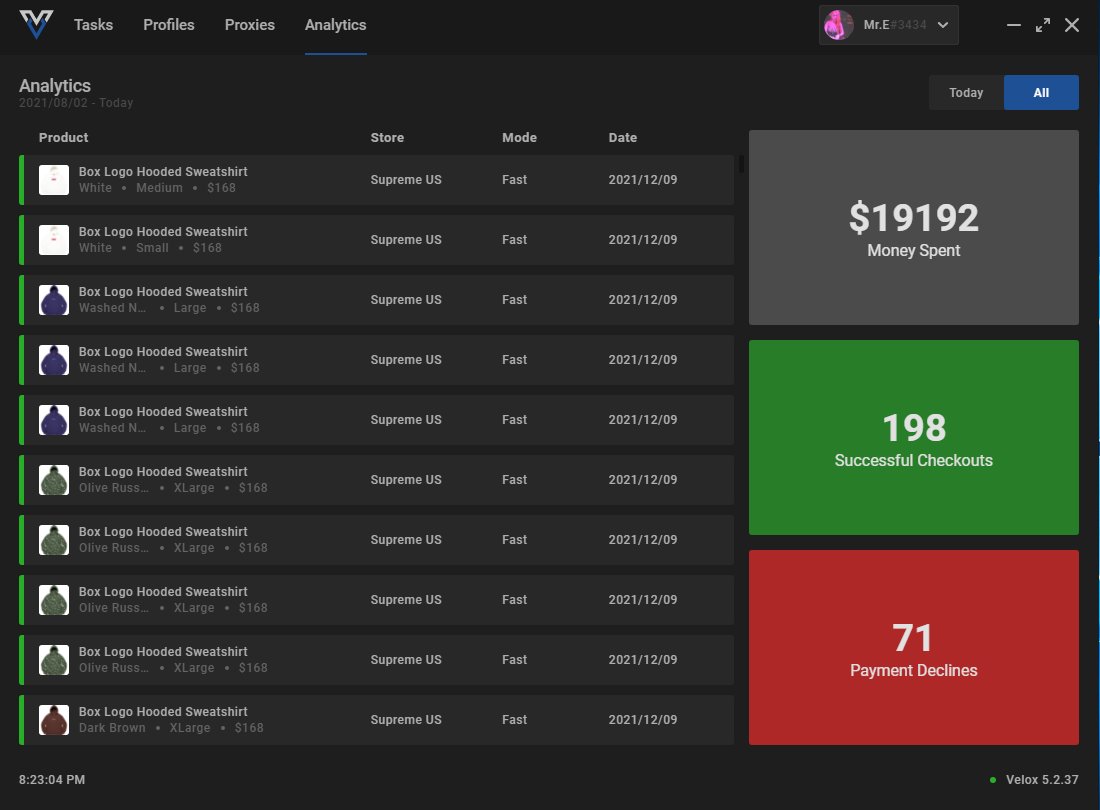Open the White Medium sweatshirt thumbnail
1100x810 pixels.
coord(53,180)
